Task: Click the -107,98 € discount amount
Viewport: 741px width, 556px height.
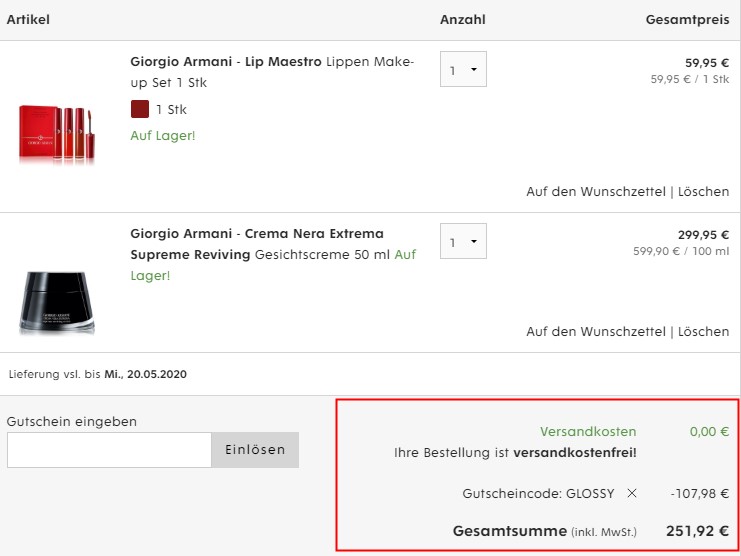Action: [700, 494]
